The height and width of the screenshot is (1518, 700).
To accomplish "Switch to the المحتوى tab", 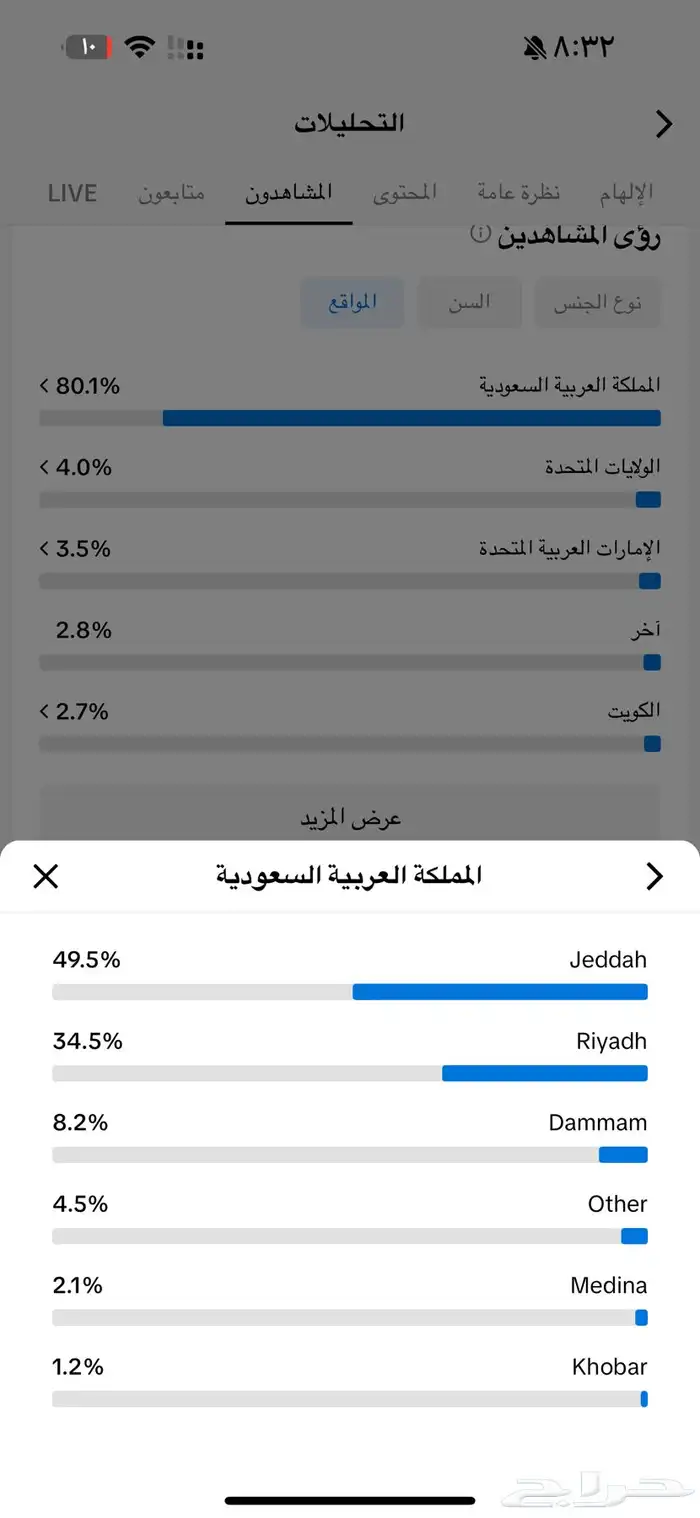I will [x=405, y=193].
